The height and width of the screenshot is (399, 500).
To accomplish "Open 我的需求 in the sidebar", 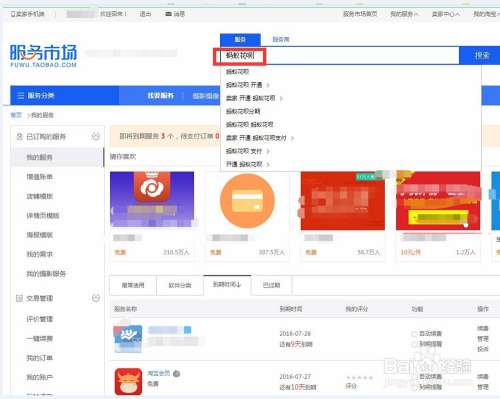I will (x=40, y=254).
